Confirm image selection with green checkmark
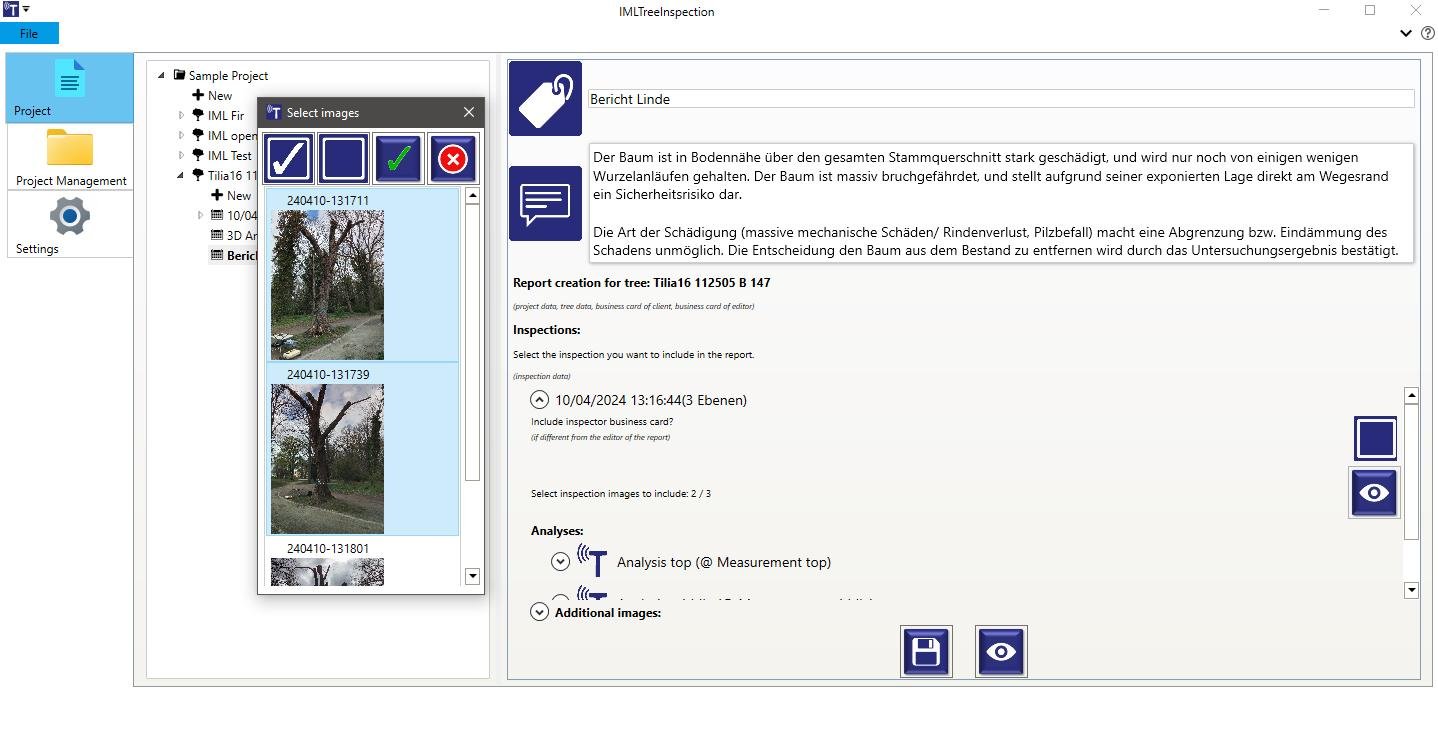 pos(398,158)
